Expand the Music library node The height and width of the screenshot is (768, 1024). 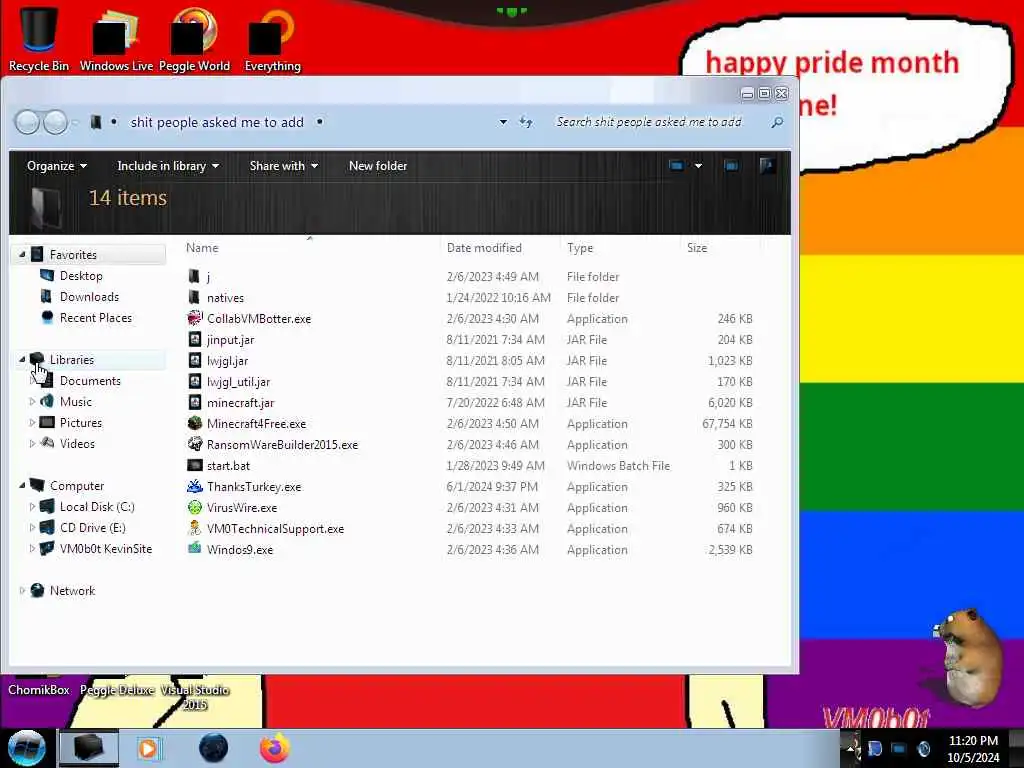click(32, 402)
